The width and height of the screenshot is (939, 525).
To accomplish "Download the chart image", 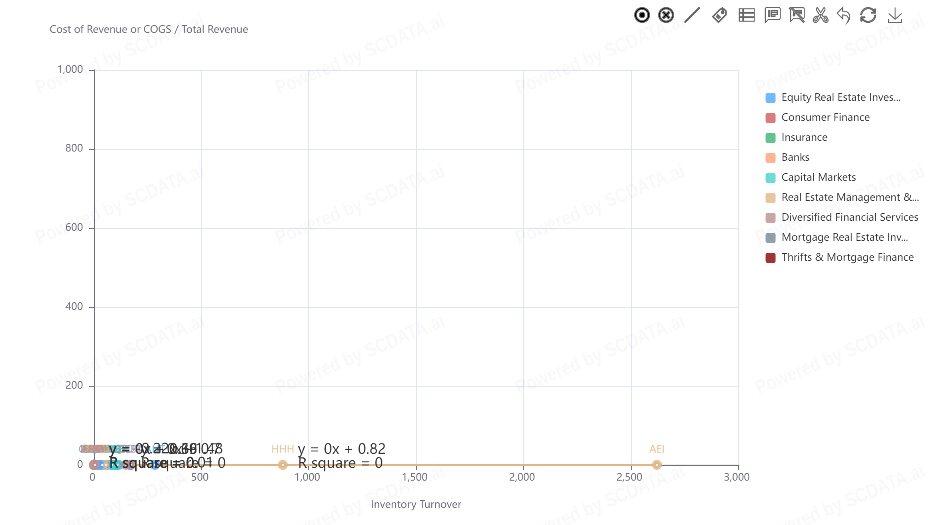I will pos(895,15).
